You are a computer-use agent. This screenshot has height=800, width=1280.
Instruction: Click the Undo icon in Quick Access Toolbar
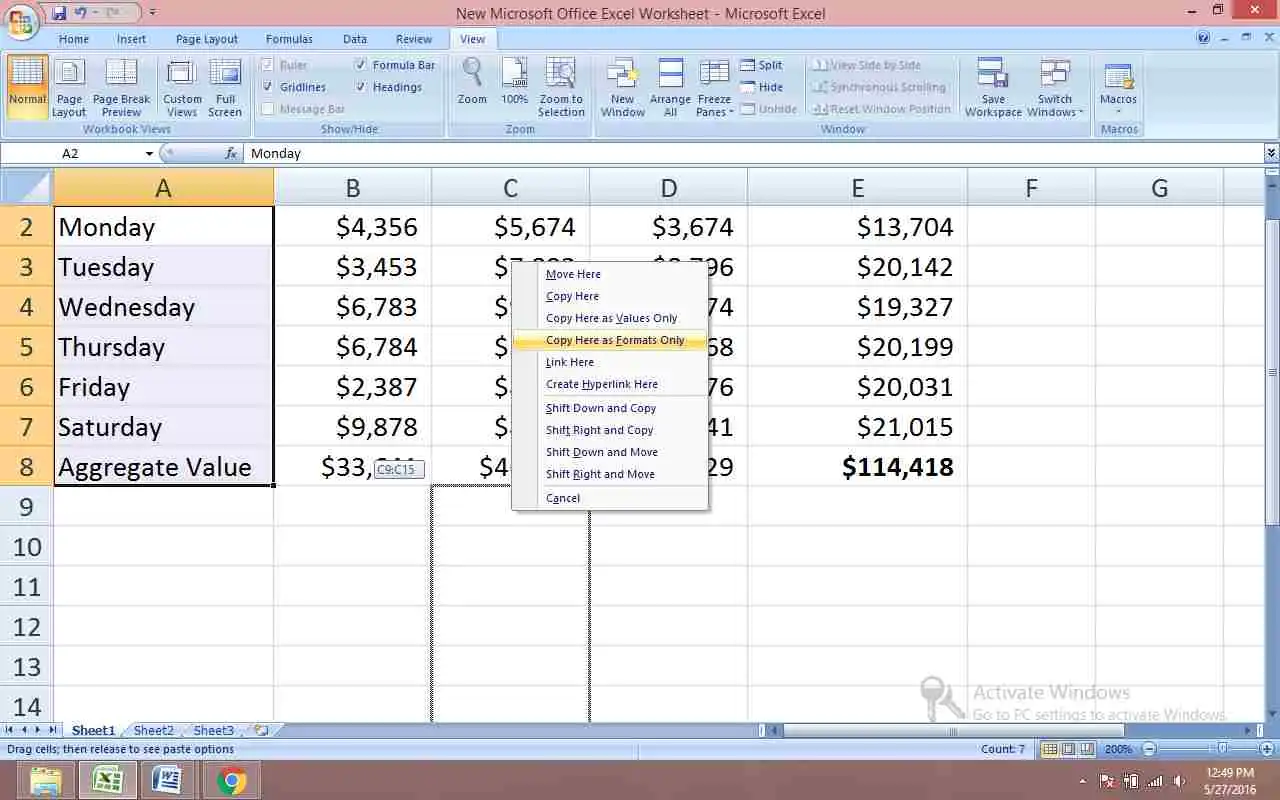[x=83, y=13]
